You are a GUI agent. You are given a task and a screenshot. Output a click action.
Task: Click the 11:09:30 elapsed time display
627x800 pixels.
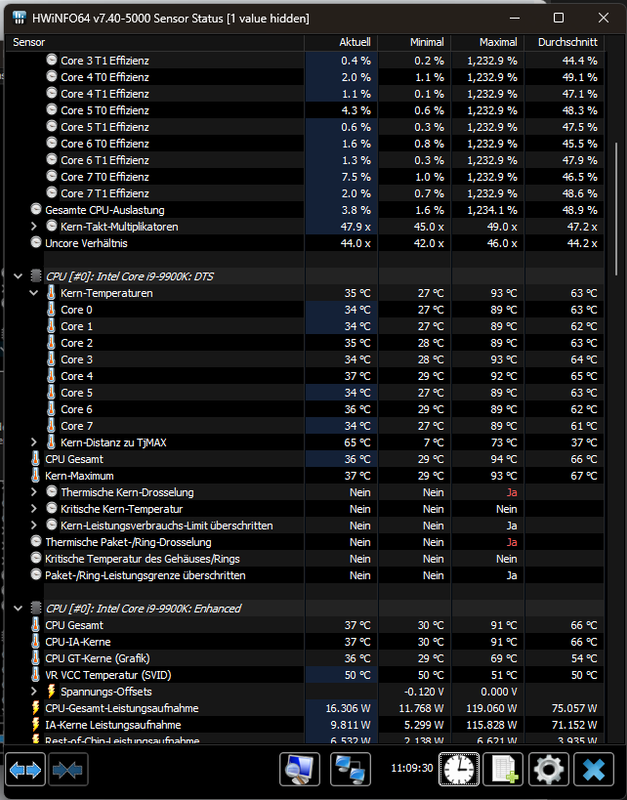click(412, 768)
